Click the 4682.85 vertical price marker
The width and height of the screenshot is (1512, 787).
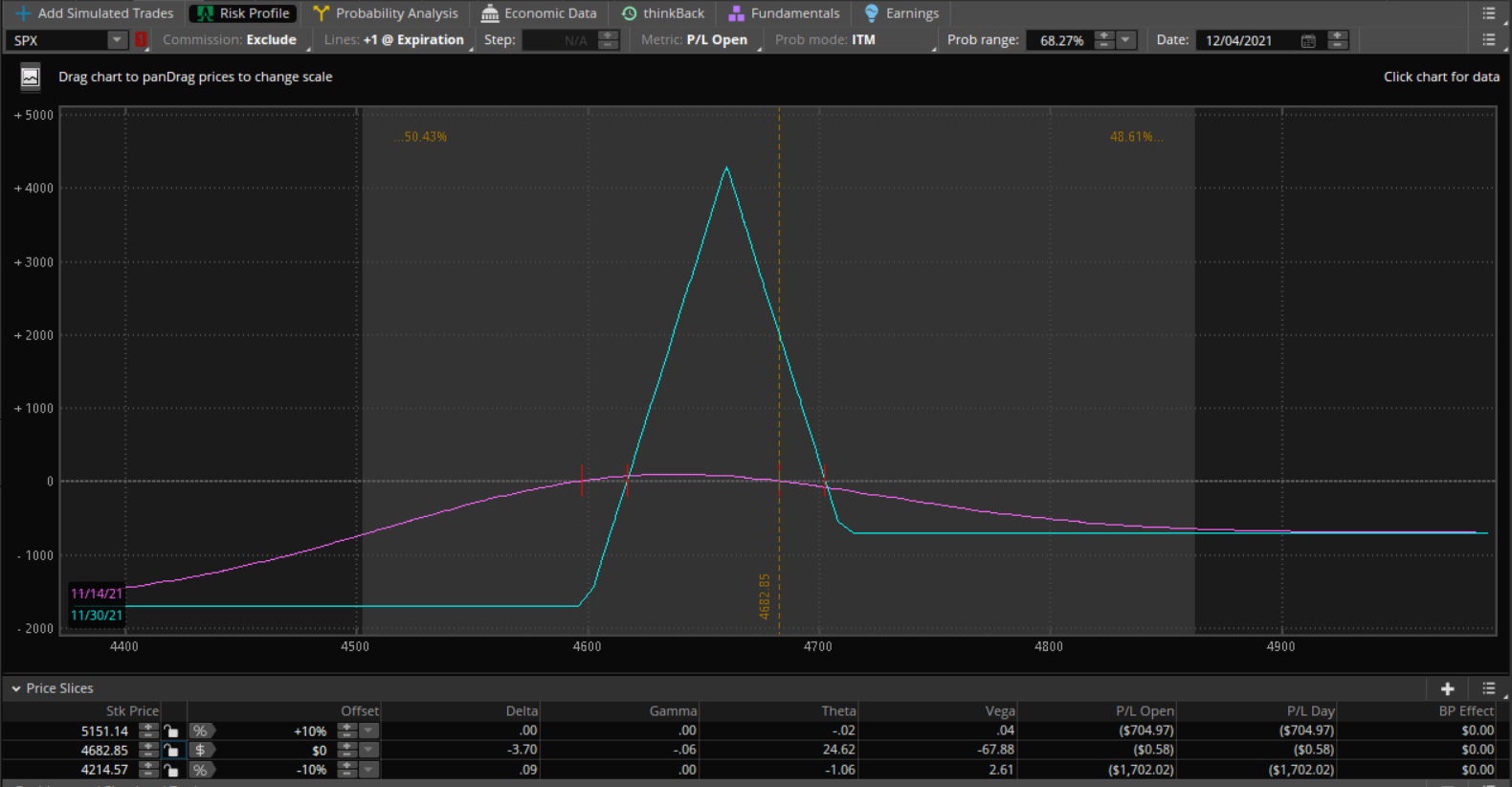point(765,596)
